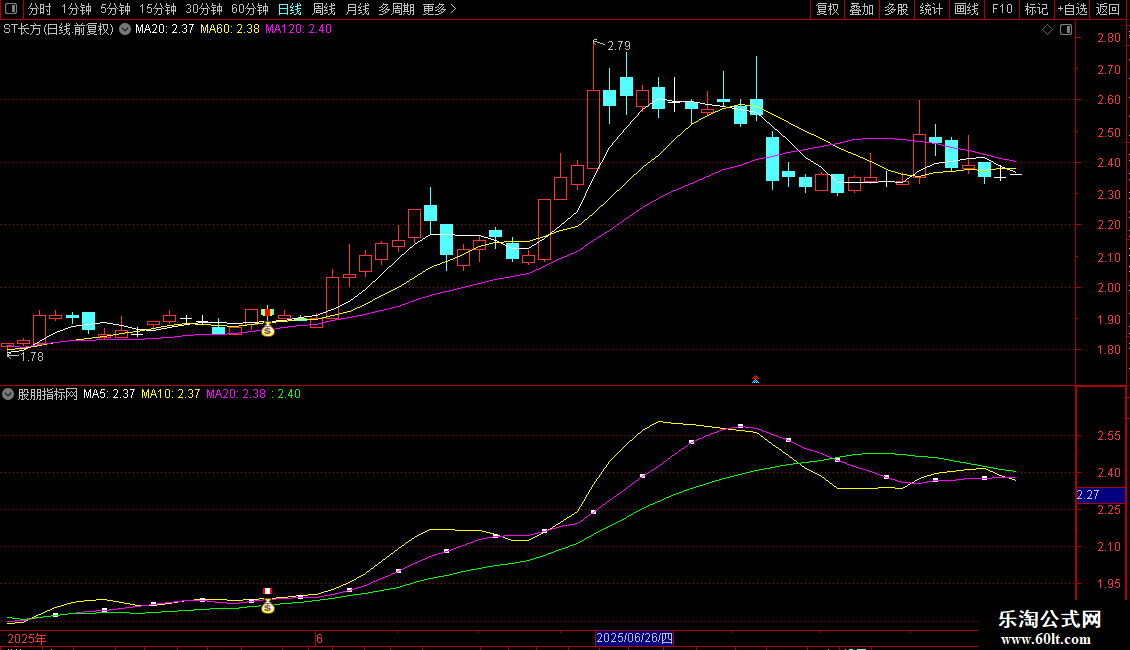The image size is (1130, 650).
Task: Click the 2.00 price axis value
Action: tap(1108, 288)
